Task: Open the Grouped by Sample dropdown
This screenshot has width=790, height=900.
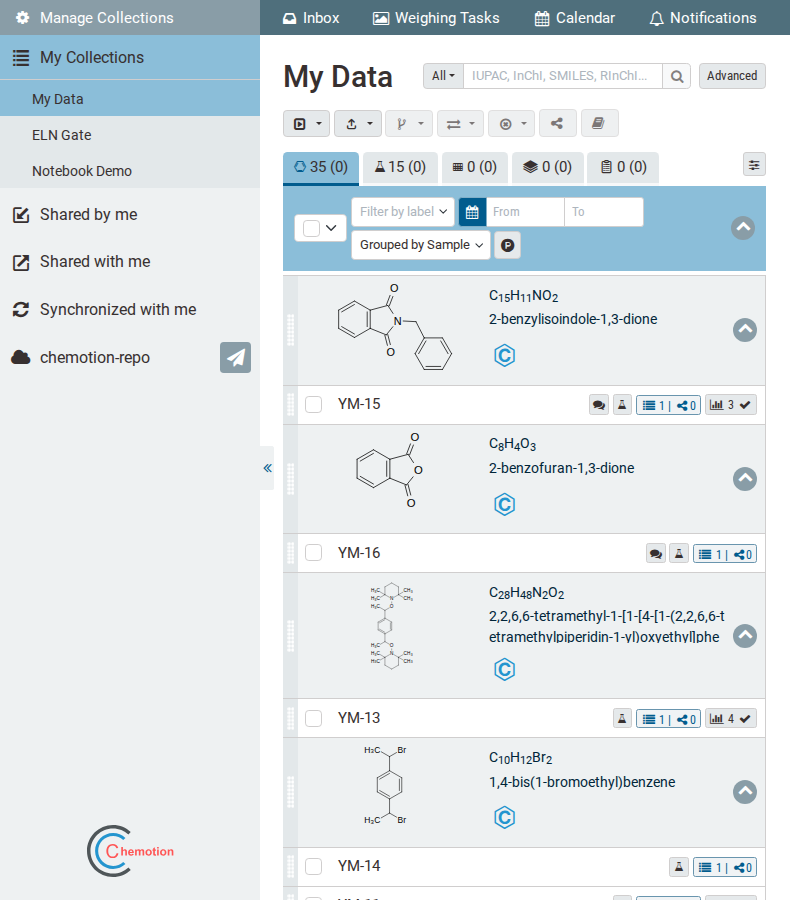Action: 421,245
